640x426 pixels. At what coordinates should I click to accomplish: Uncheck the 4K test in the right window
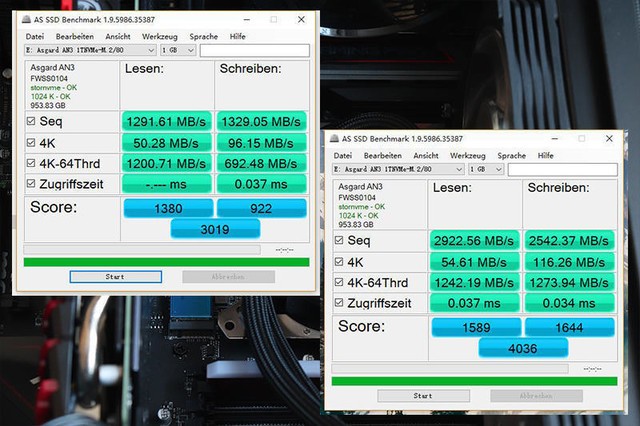click(x=339, y=262)
